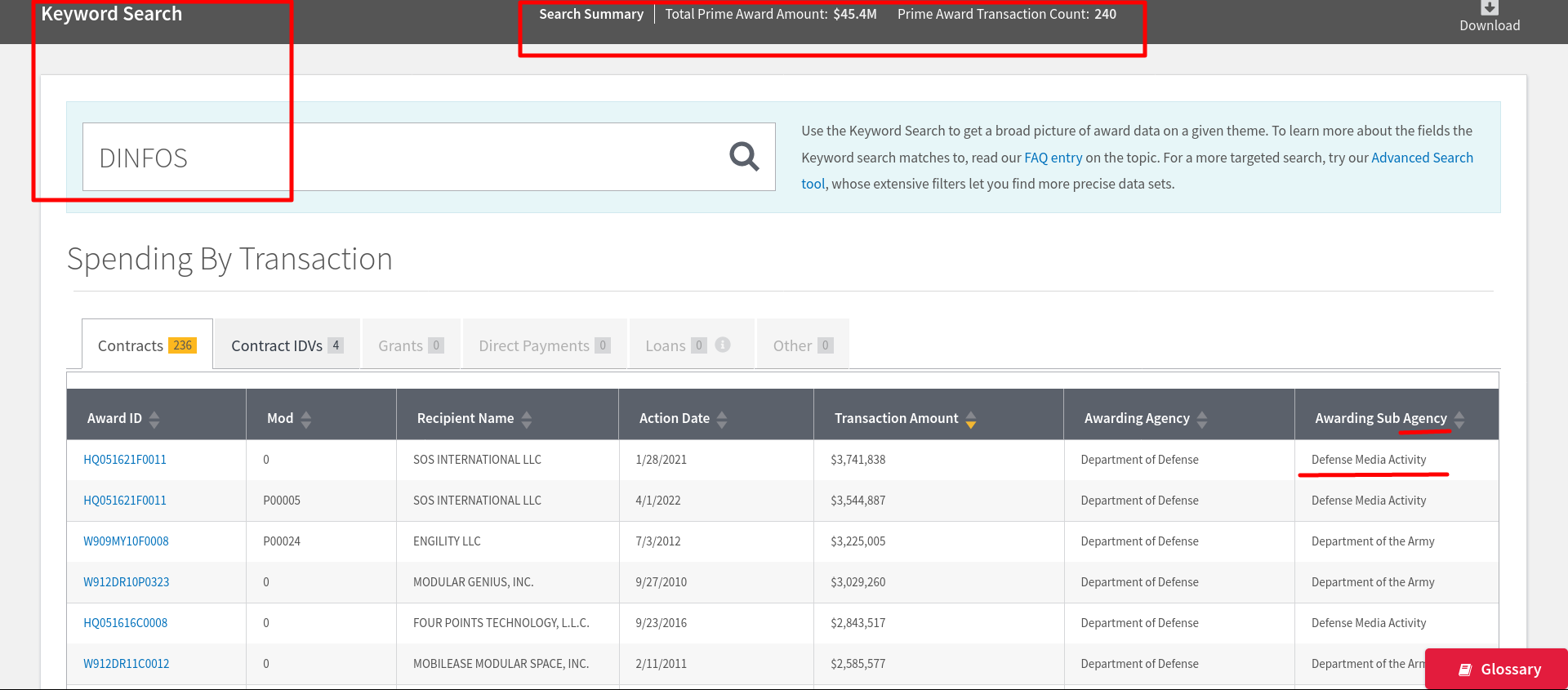Image resolution: width=1568 pixels, height=690 pixels.
Task: Open award W912DR11C0012
Action: [x=127, y=664]
